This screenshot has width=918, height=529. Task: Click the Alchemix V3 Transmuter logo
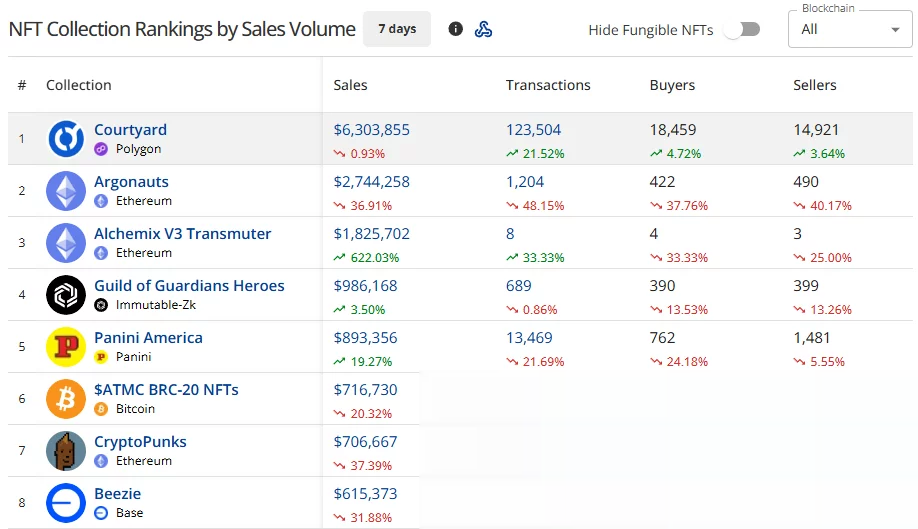click(66, 243)
